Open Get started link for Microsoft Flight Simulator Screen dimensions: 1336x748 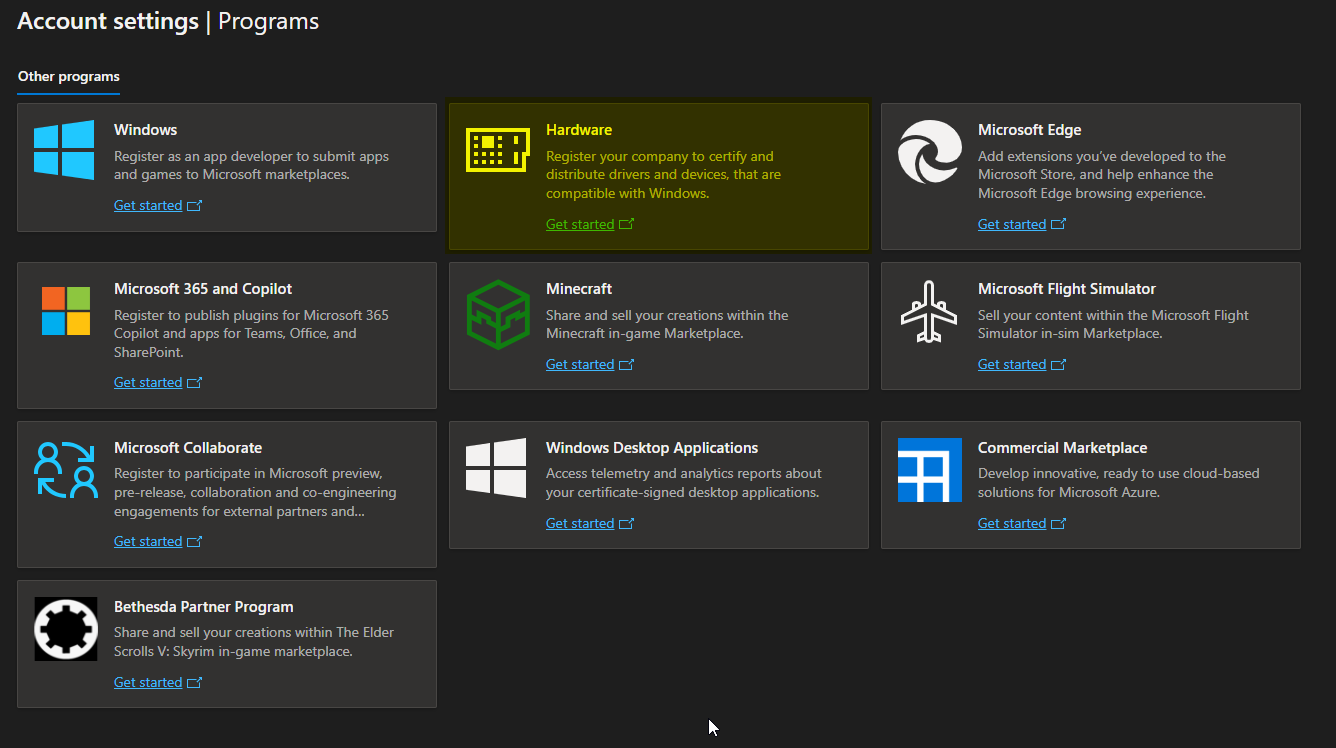click(x=1012, y=365)
